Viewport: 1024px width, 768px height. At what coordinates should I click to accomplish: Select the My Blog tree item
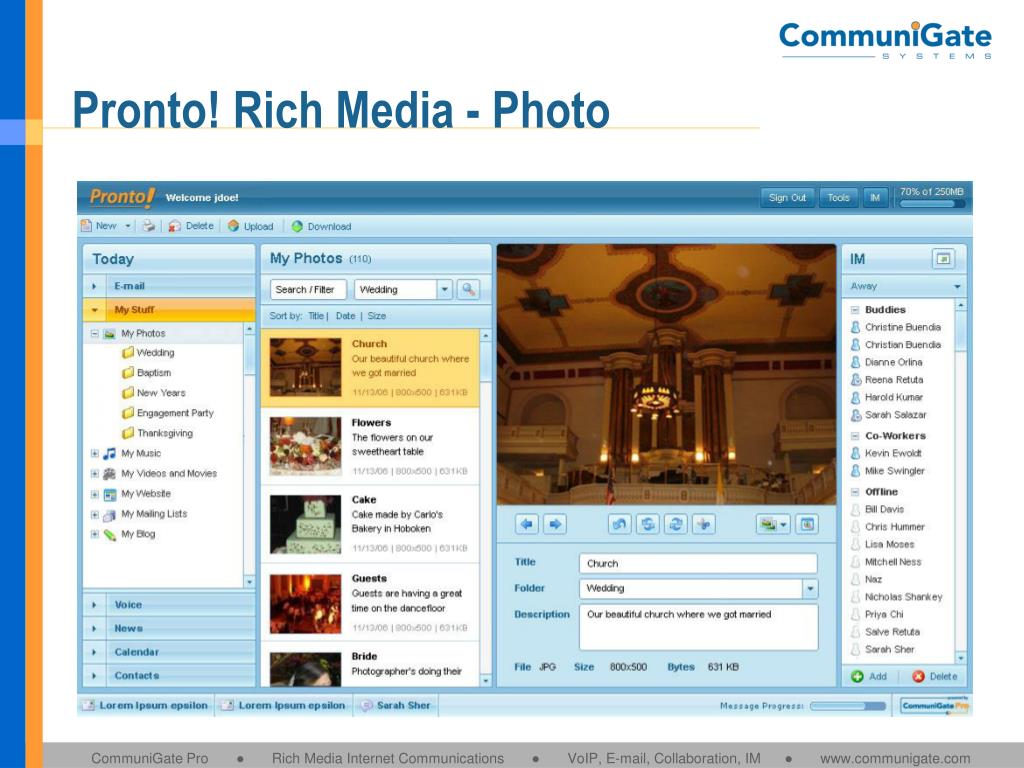(130, 534)
